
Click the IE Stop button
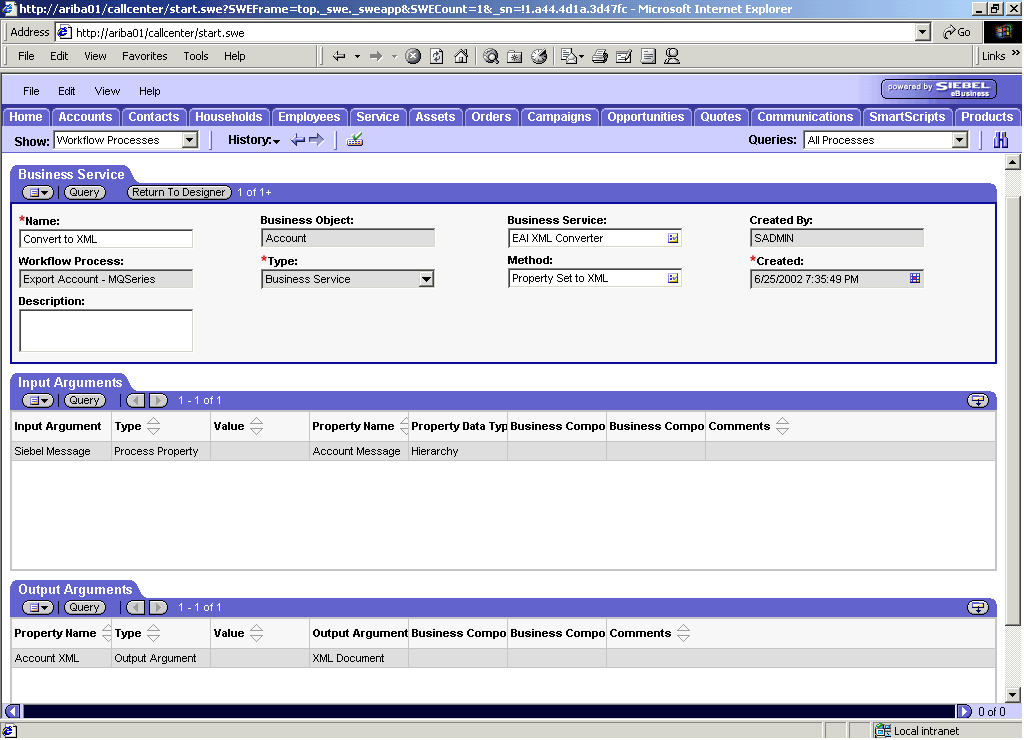pos(413,56)
